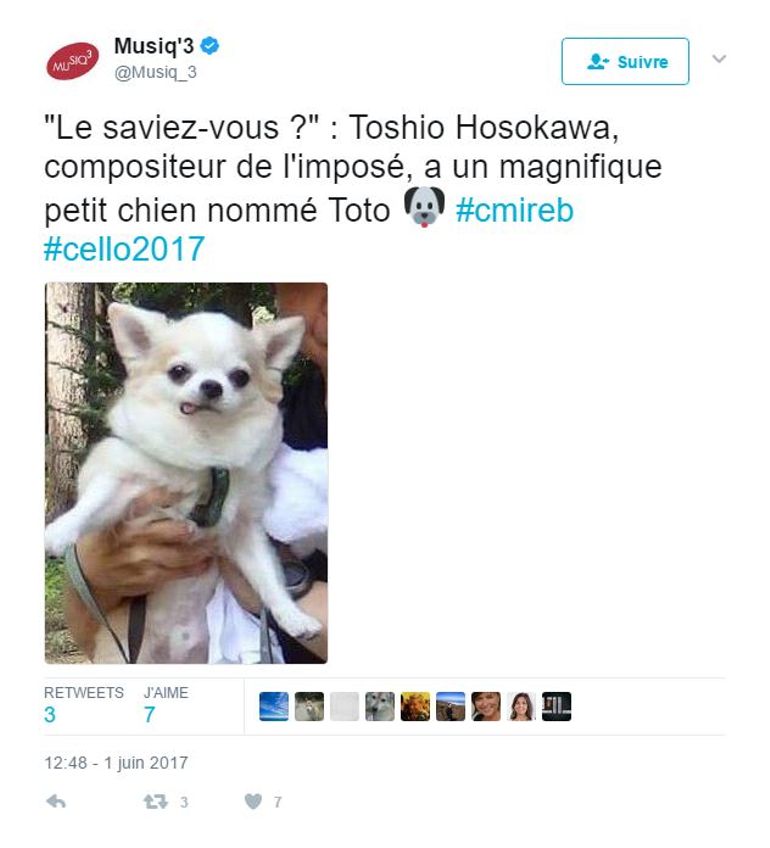Viewport: 770px width, 848px height.
Task: Open the last liker's dark avatar
Action: [556, 706]
